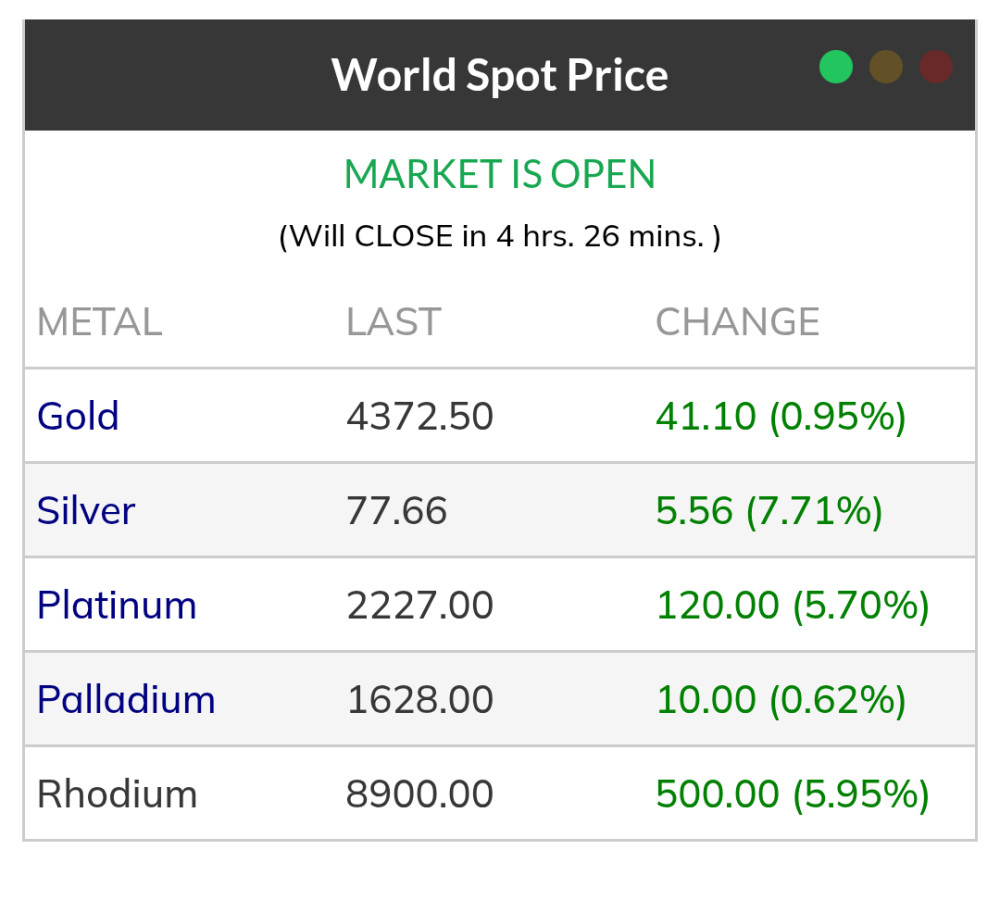Open the Palladium price link
The image size is (1000, 900).
click(x=126, y=699)
